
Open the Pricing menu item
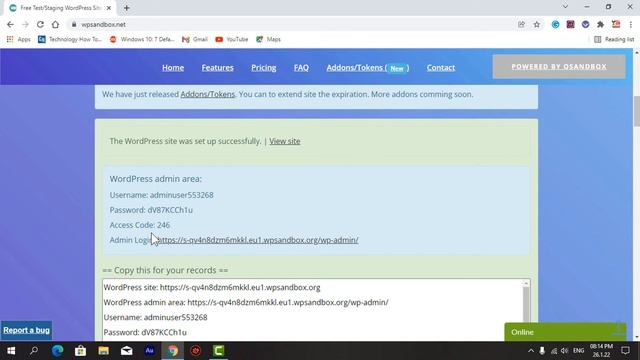tap(264, 68)
